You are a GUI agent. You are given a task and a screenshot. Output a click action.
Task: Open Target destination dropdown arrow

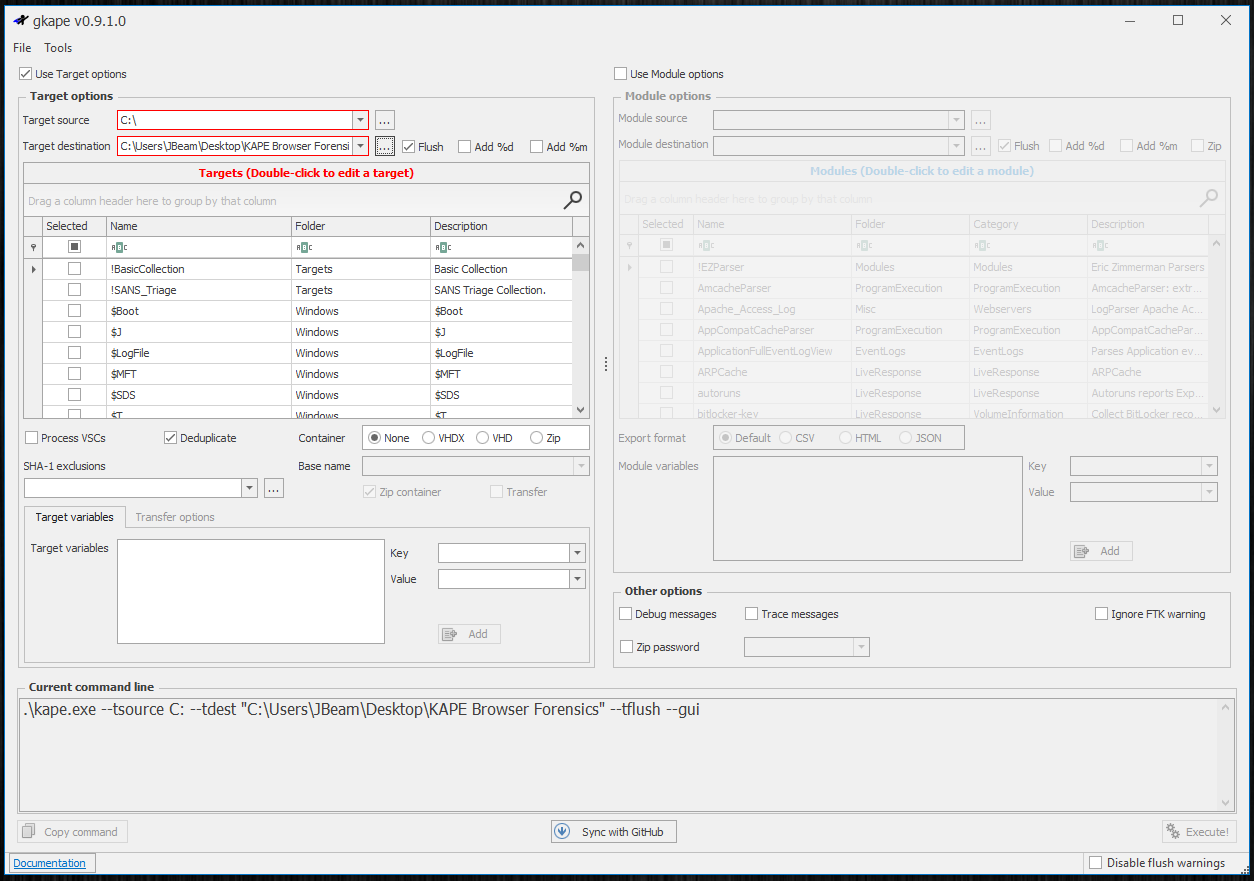pos(360,146)
